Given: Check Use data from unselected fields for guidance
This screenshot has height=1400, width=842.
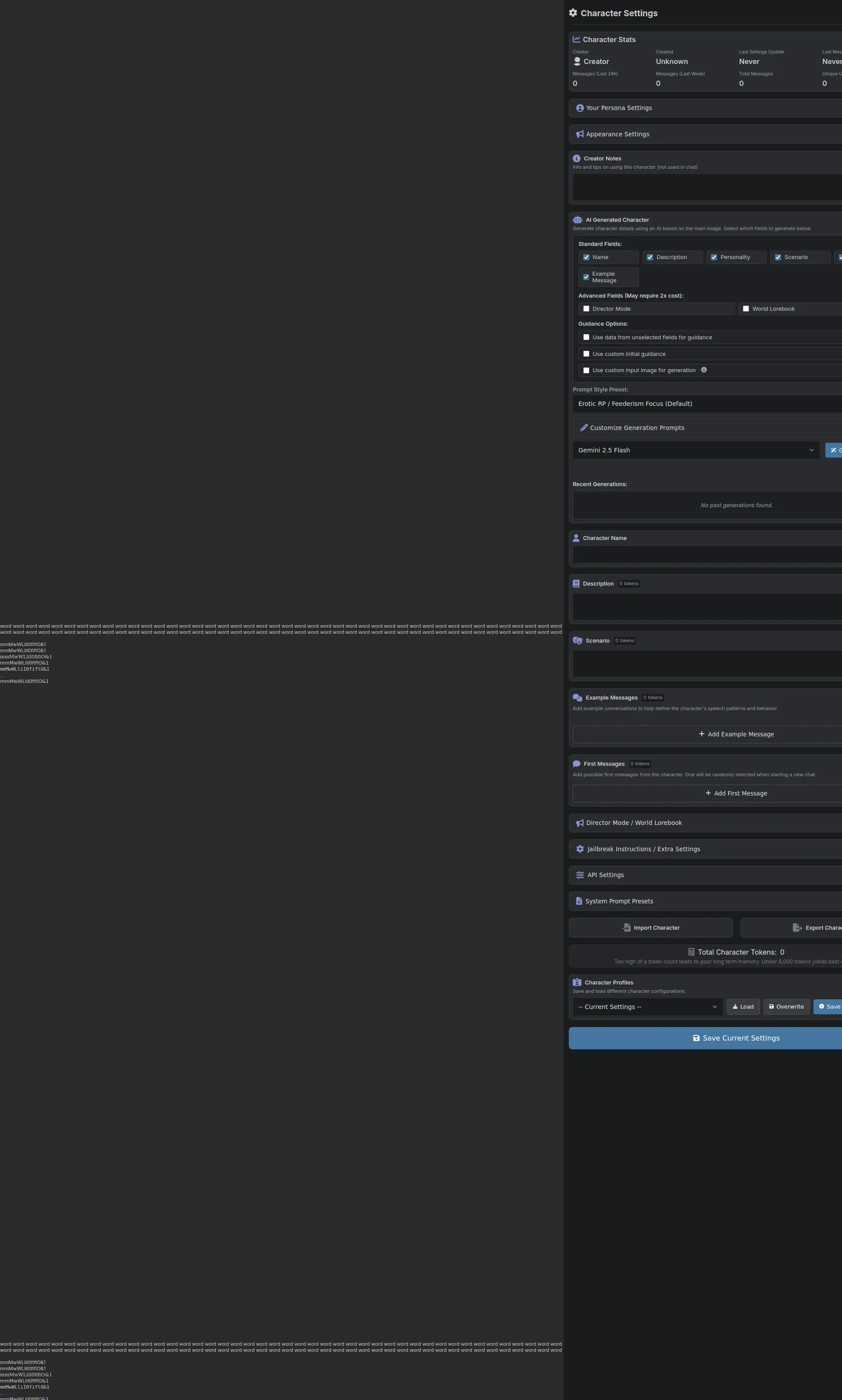Looking at the screenshot, I should click(x=586, y=338).
